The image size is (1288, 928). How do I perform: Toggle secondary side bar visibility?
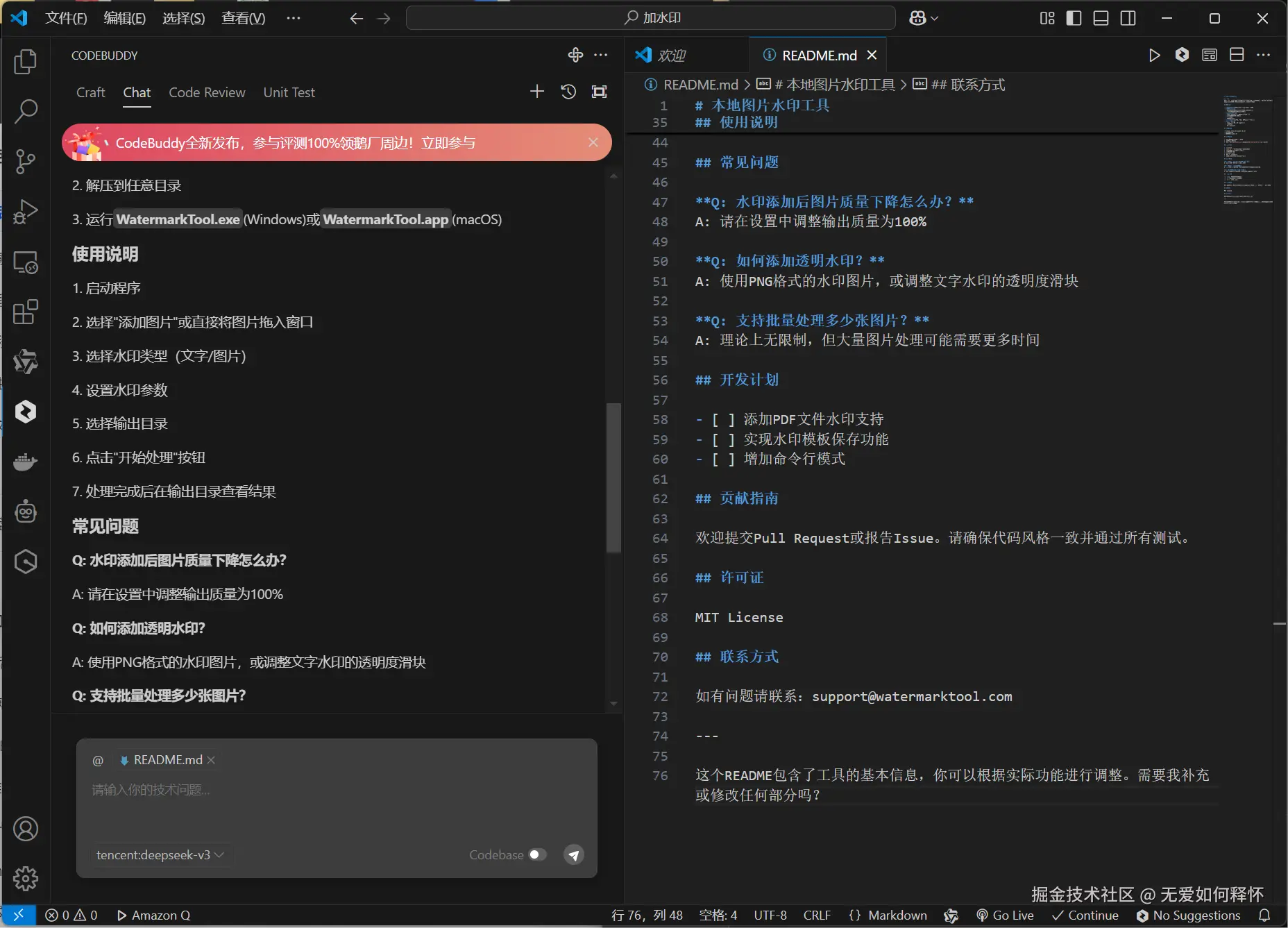(1128, 19)
